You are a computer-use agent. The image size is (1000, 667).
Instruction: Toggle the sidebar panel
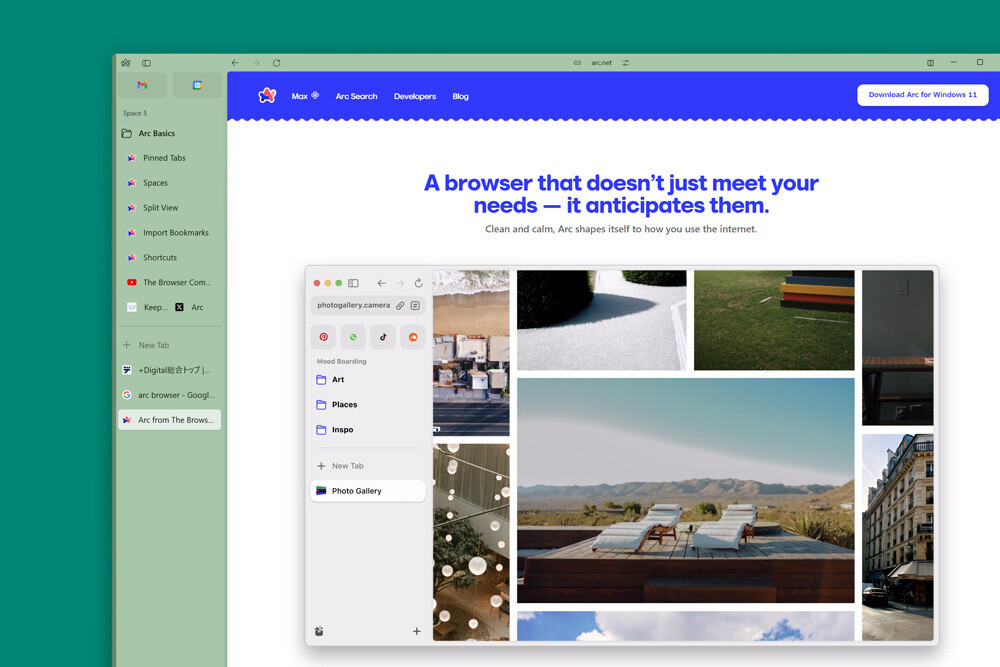[146, 63]
